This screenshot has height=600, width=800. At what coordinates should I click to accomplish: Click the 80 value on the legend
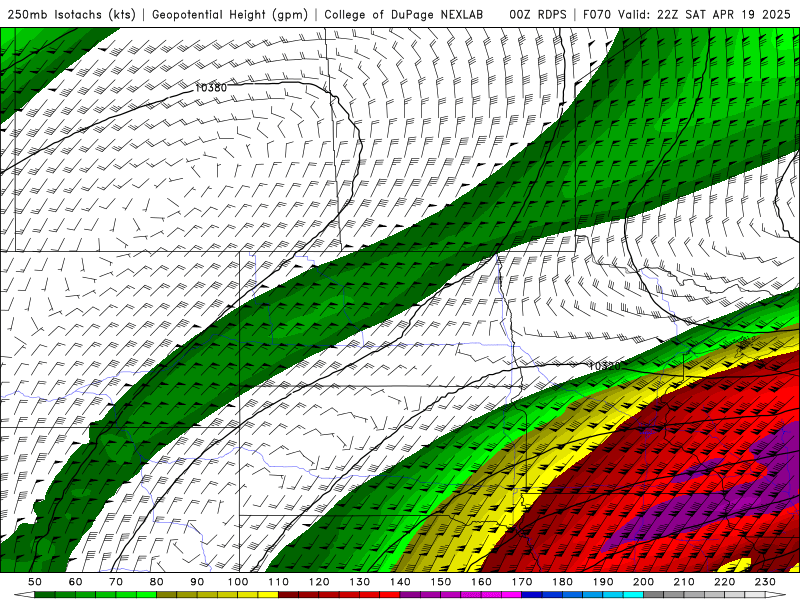pyautogui.click(x=157, y=582)
